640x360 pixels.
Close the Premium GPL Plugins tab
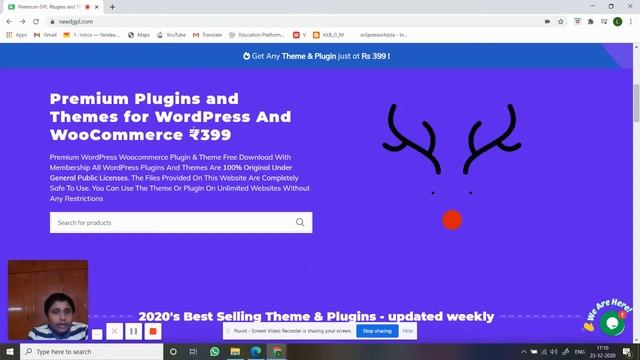click(97, 7)
